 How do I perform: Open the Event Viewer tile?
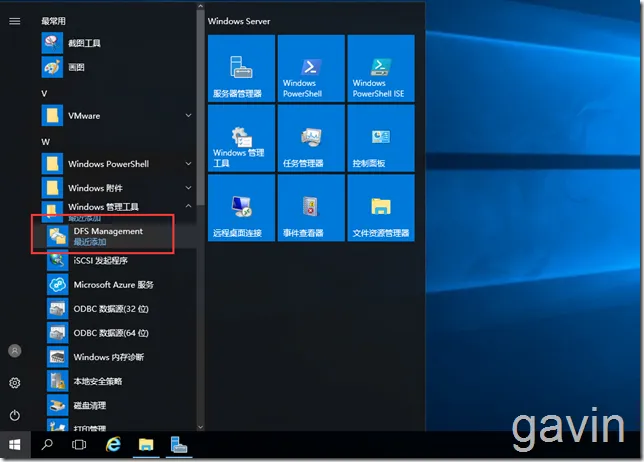click(x=311, y=208)
